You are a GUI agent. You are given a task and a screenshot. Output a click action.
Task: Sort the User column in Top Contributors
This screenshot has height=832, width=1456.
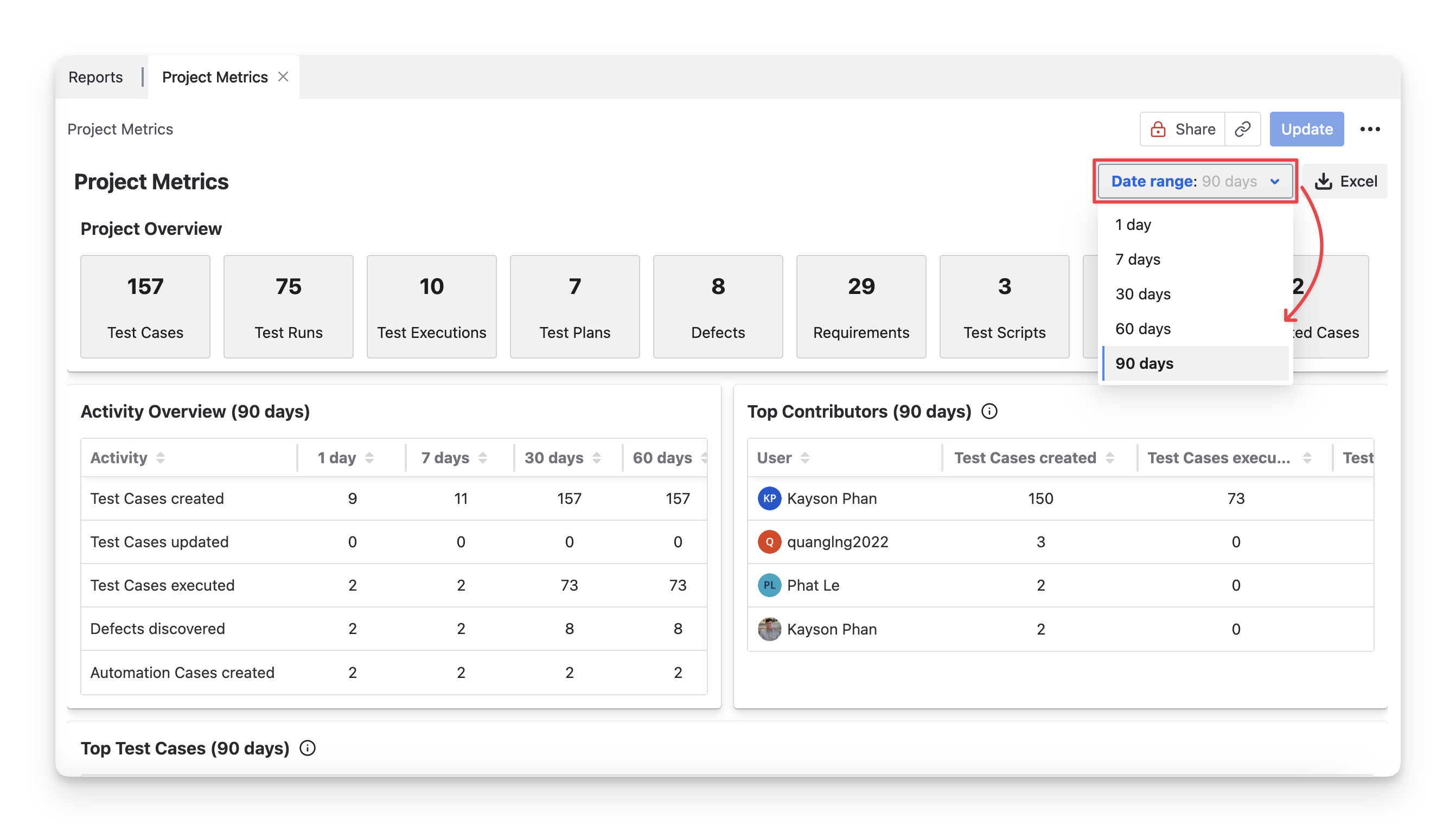coord(804,458)
